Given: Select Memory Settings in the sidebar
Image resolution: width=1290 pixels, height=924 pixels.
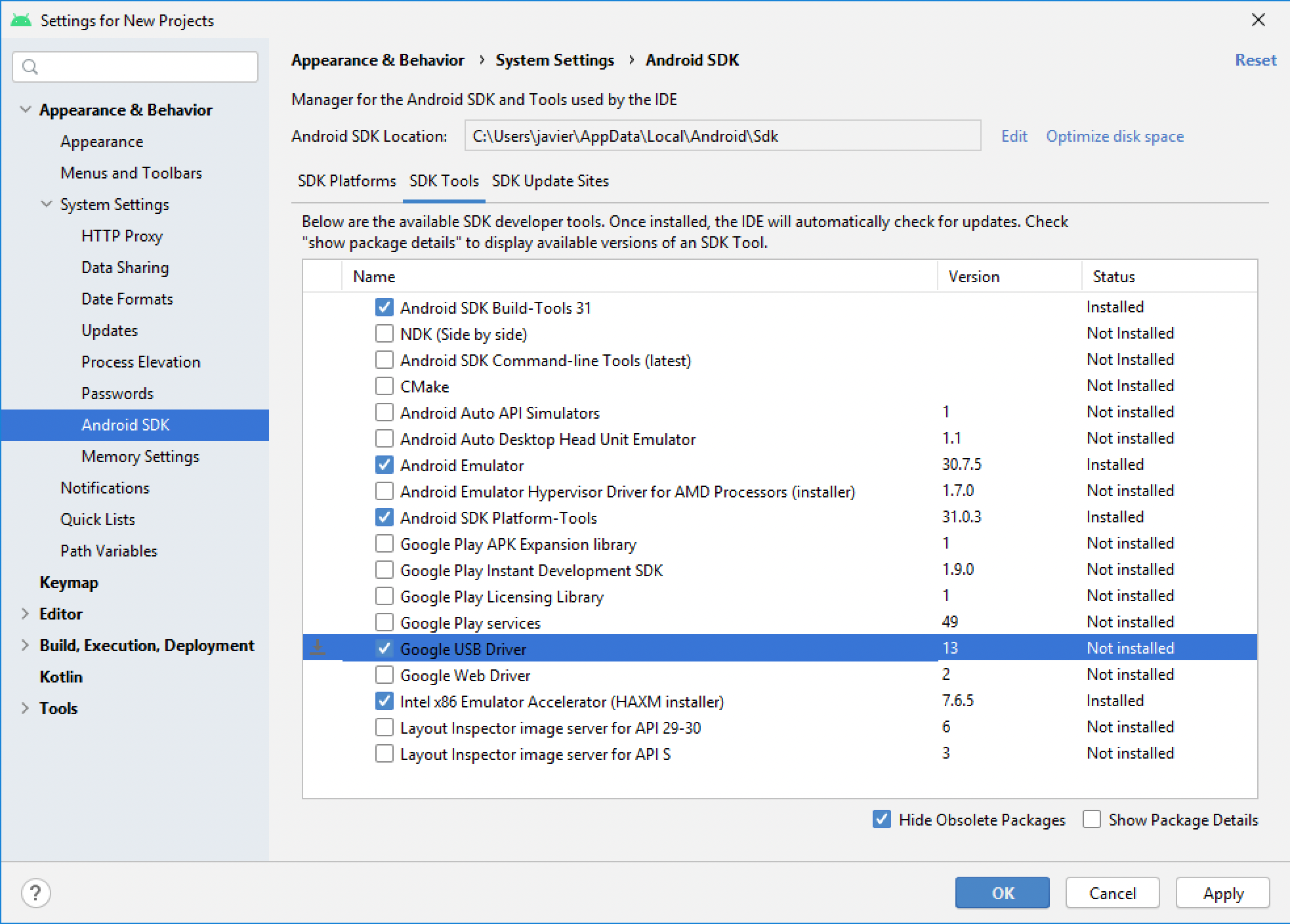Looking at the screenshot, I should (x=140, y=456).
